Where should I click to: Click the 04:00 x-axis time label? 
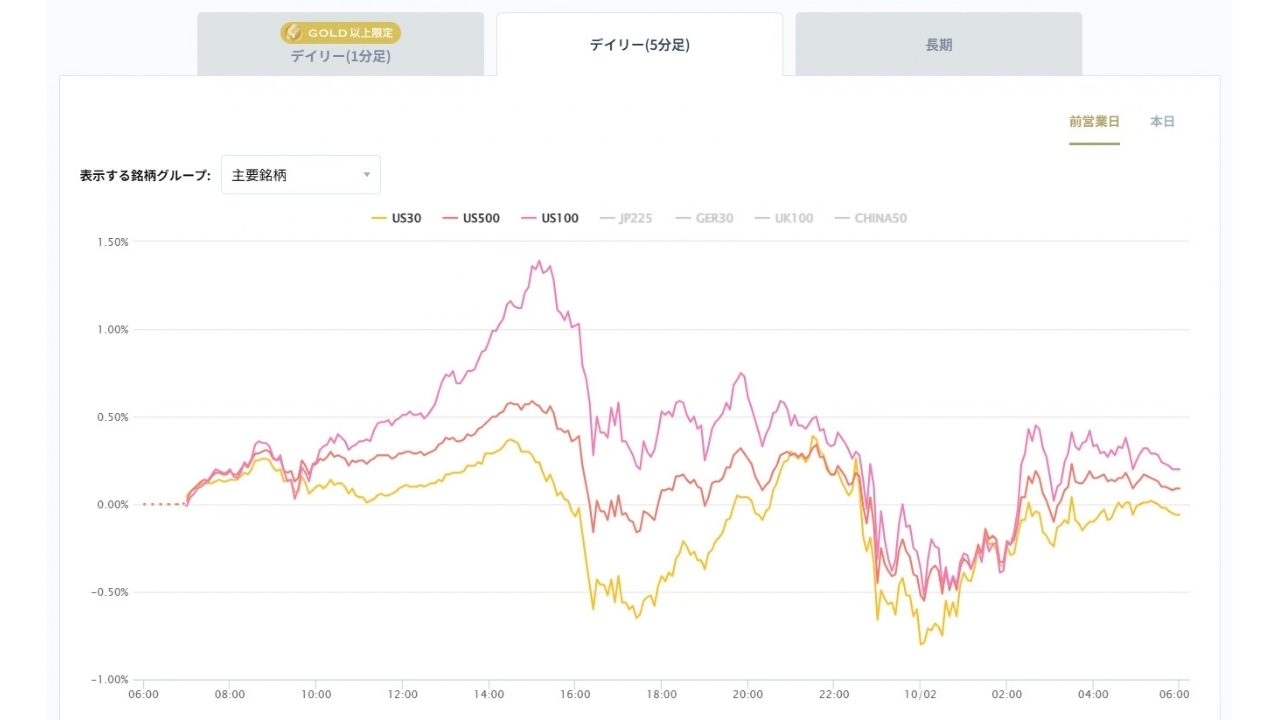click(x=1093, y=694)
